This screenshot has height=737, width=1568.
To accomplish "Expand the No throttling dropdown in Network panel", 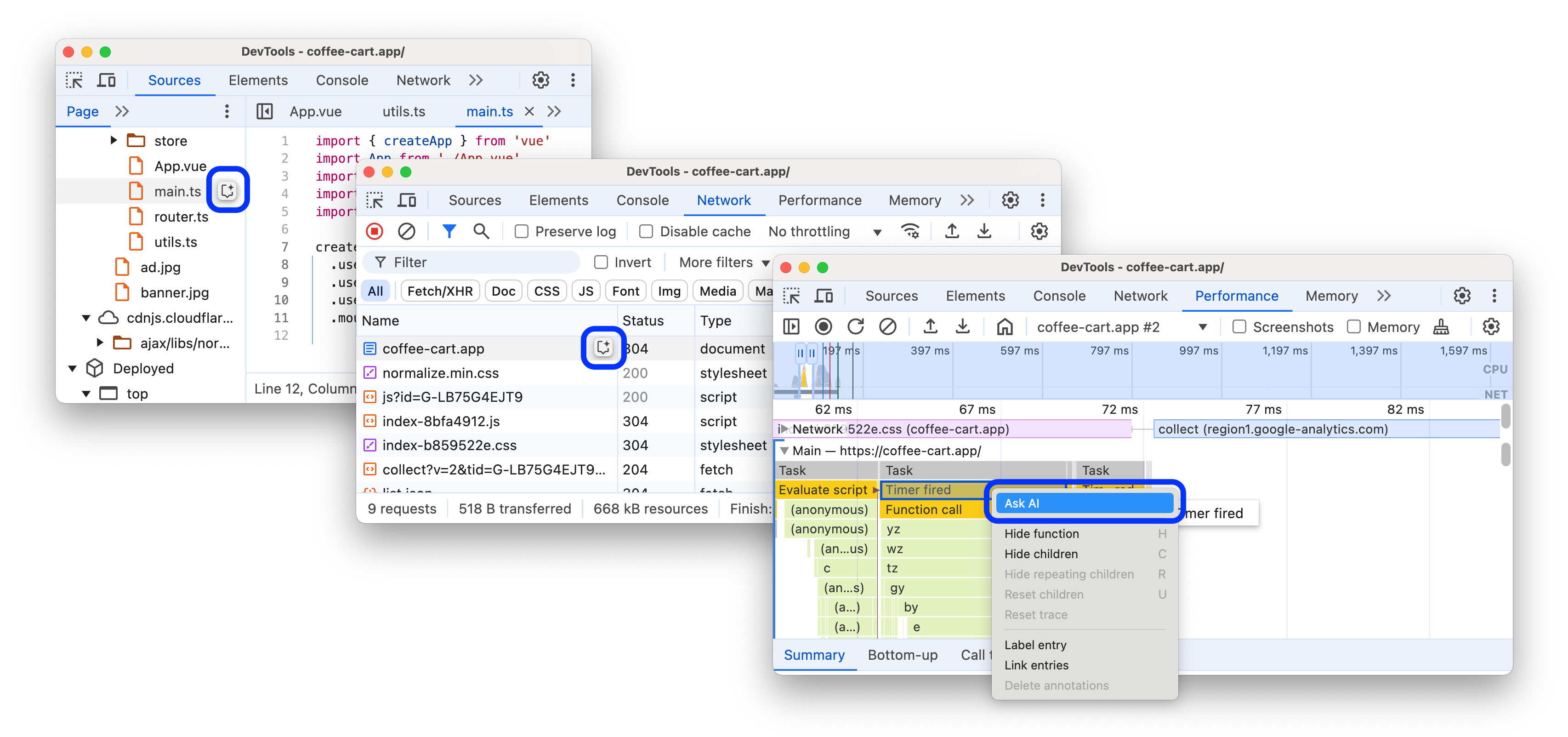I will point(875,232).
